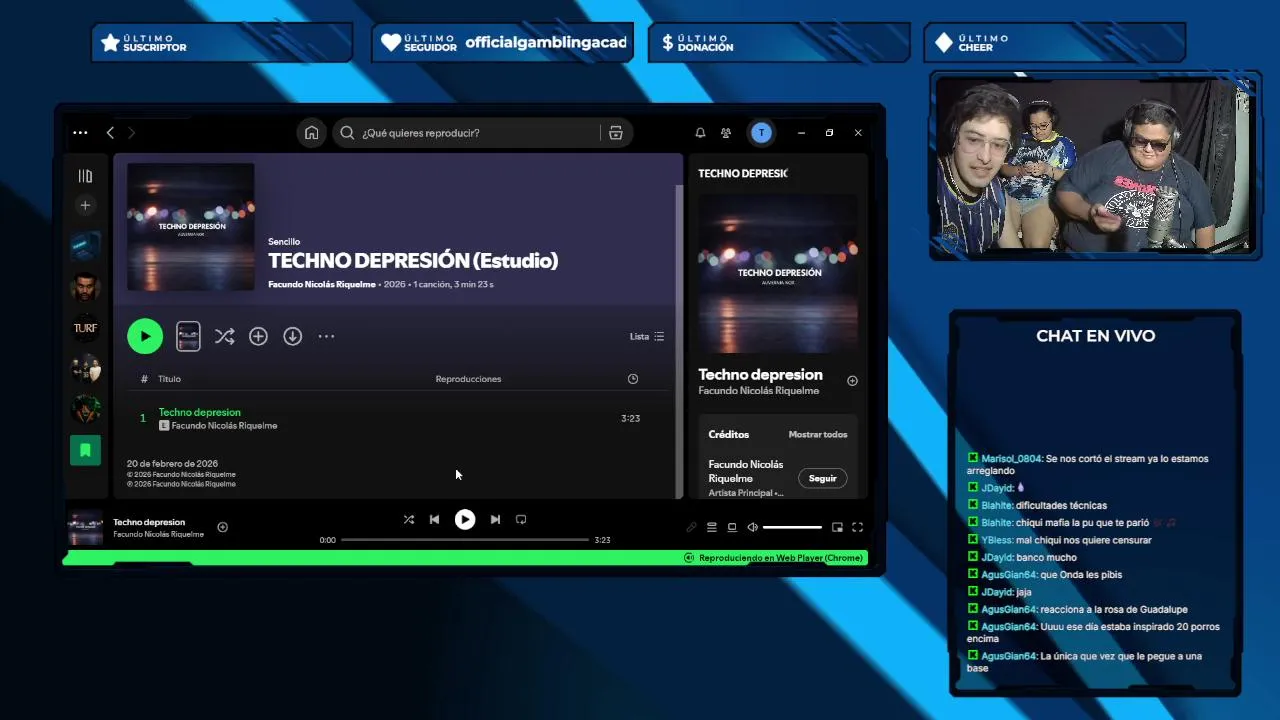Open the Friend Activity icon
1280x720 pixels.
[x=726, y=132]
